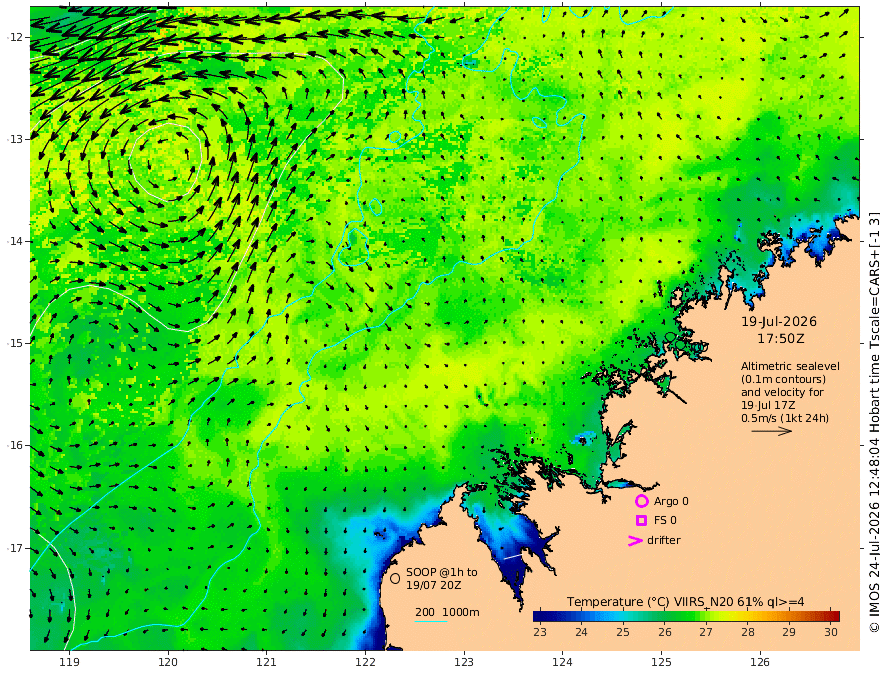Click the latitude axis label -13
This screenshot has width=880, height=680.
click(15, 139)
